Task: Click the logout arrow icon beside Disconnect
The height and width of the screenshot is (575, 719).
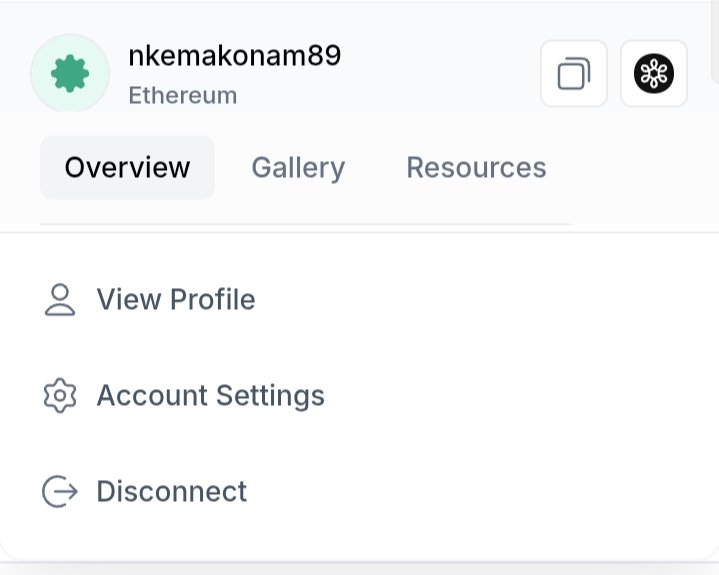Action: click(x=60, y=492)
